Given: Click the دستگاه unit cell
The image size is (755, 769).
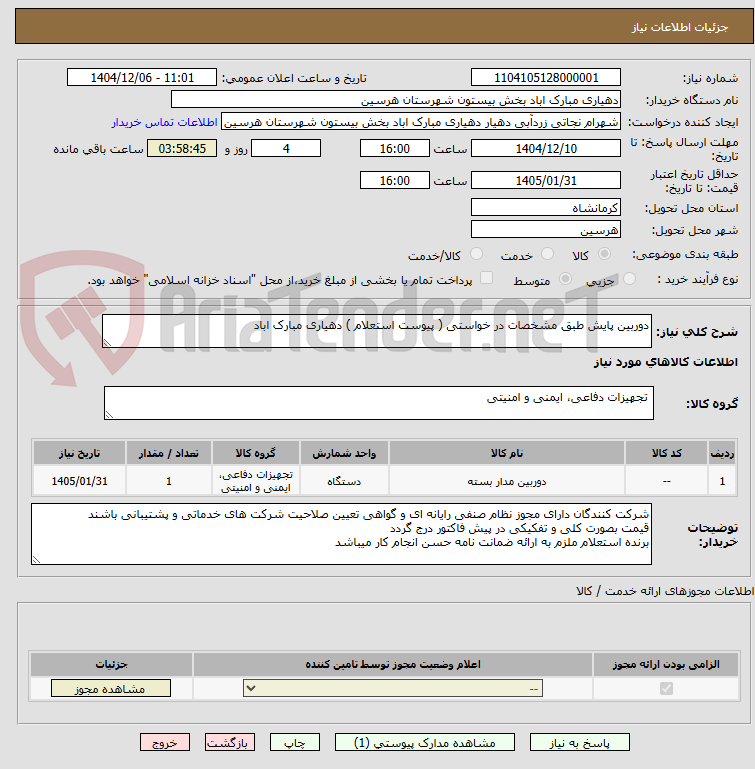Looking at the screenshot, I should 344,482.
